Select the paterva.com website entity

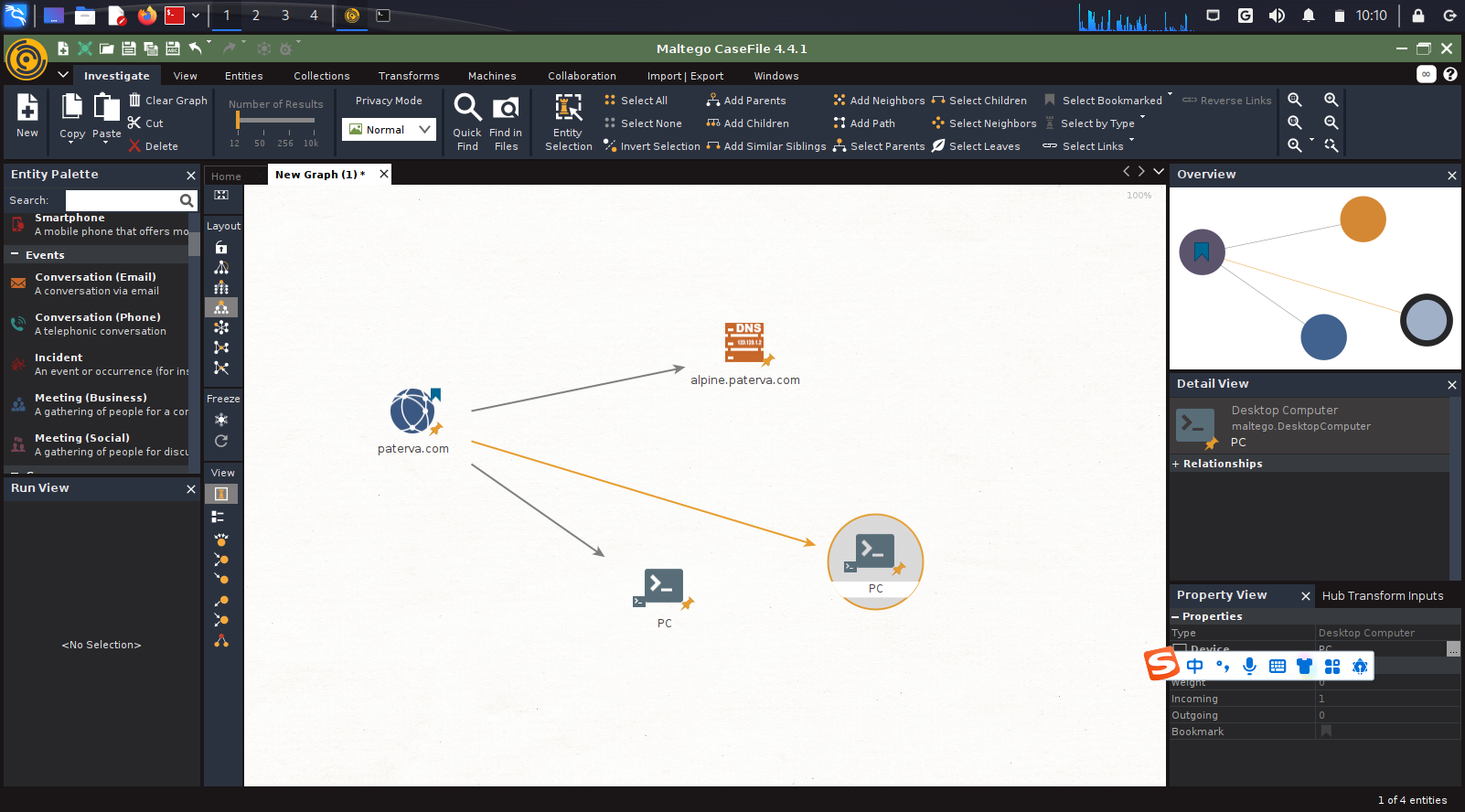(413, 411)
